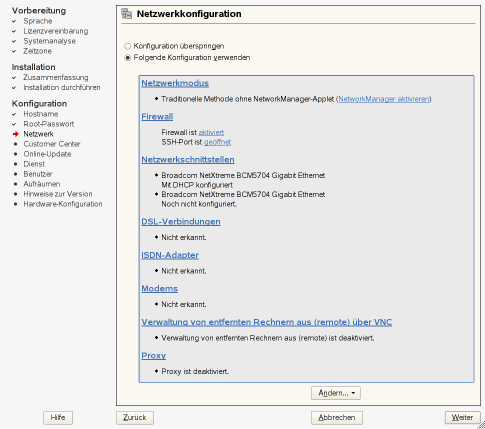The image size is (485, 429).
Task: Click the Sprache step in sidebar
Action: coord(38,21)
